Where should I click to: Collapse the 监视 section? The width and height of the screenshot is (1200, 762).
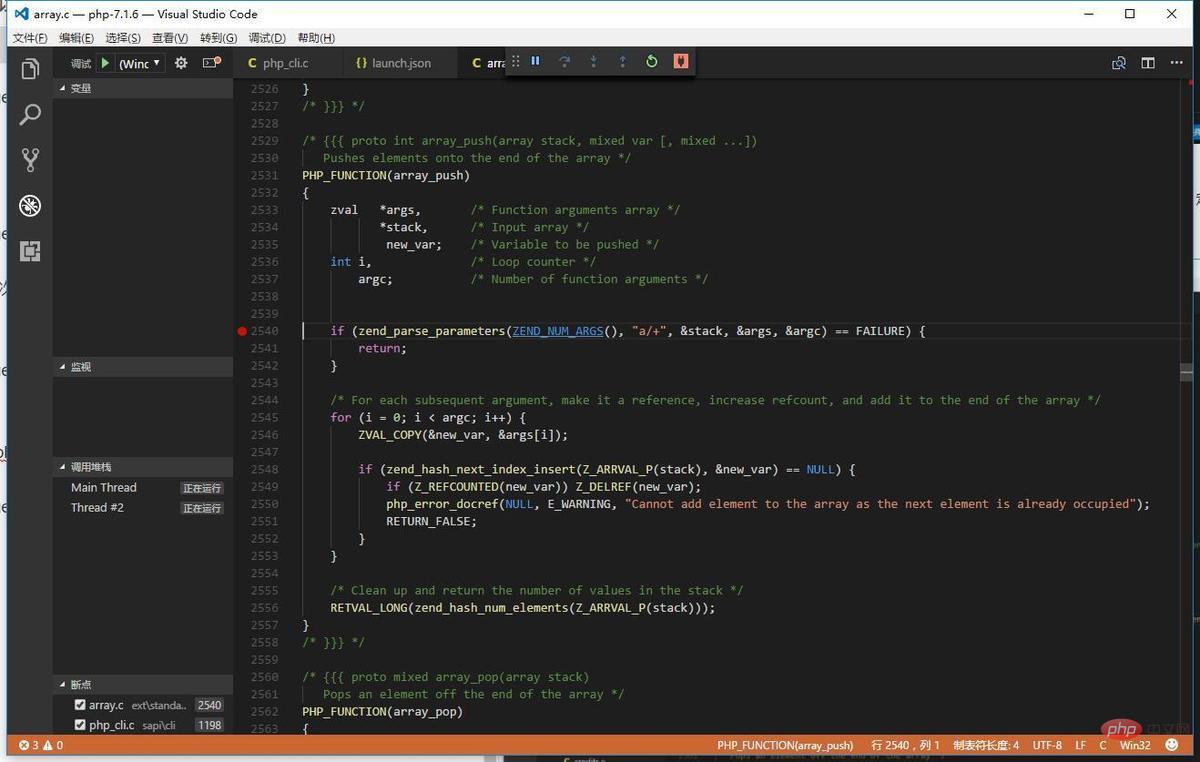[x=143, y=367]
